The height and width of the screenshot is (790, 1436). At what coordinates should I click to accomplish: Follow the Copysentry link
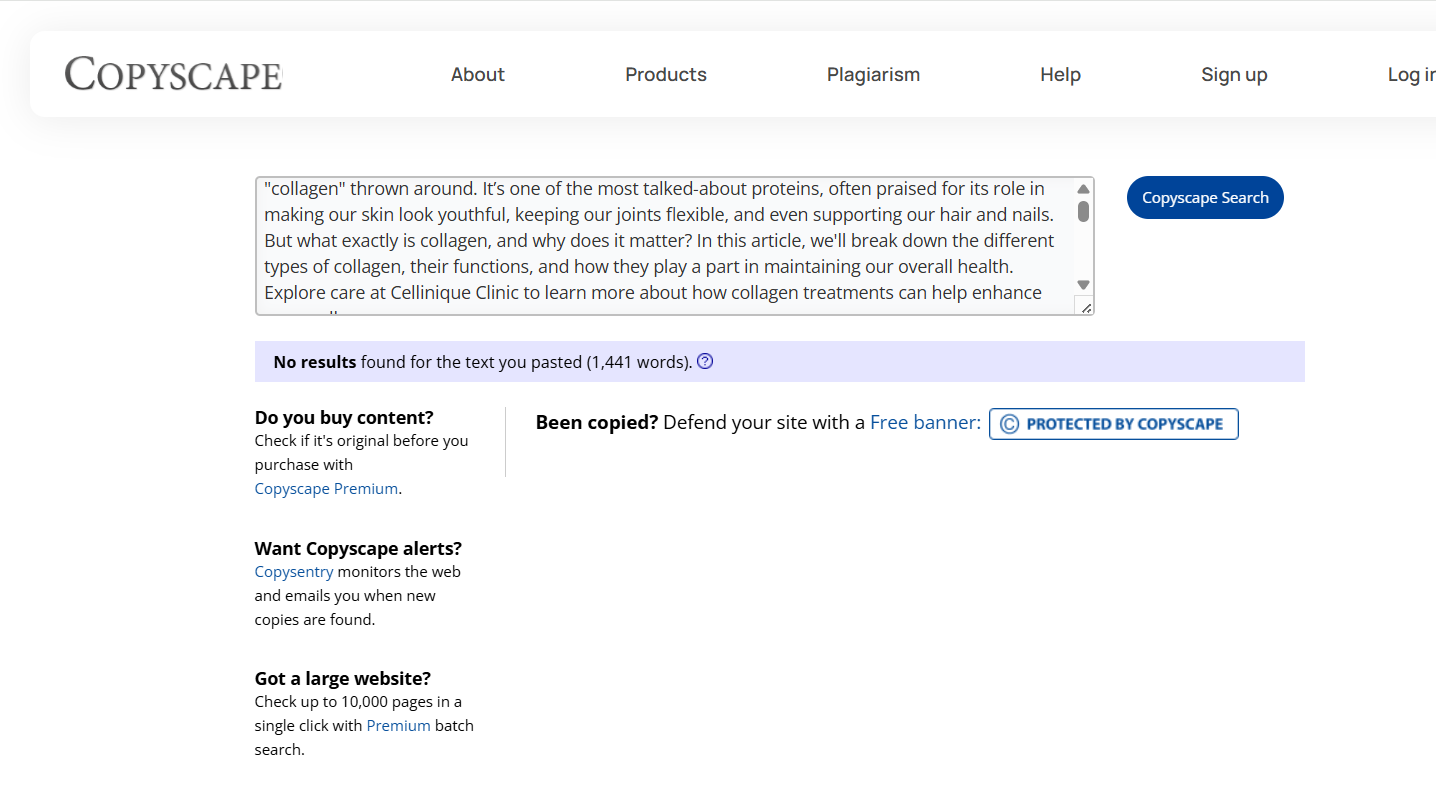coord(294,572)
